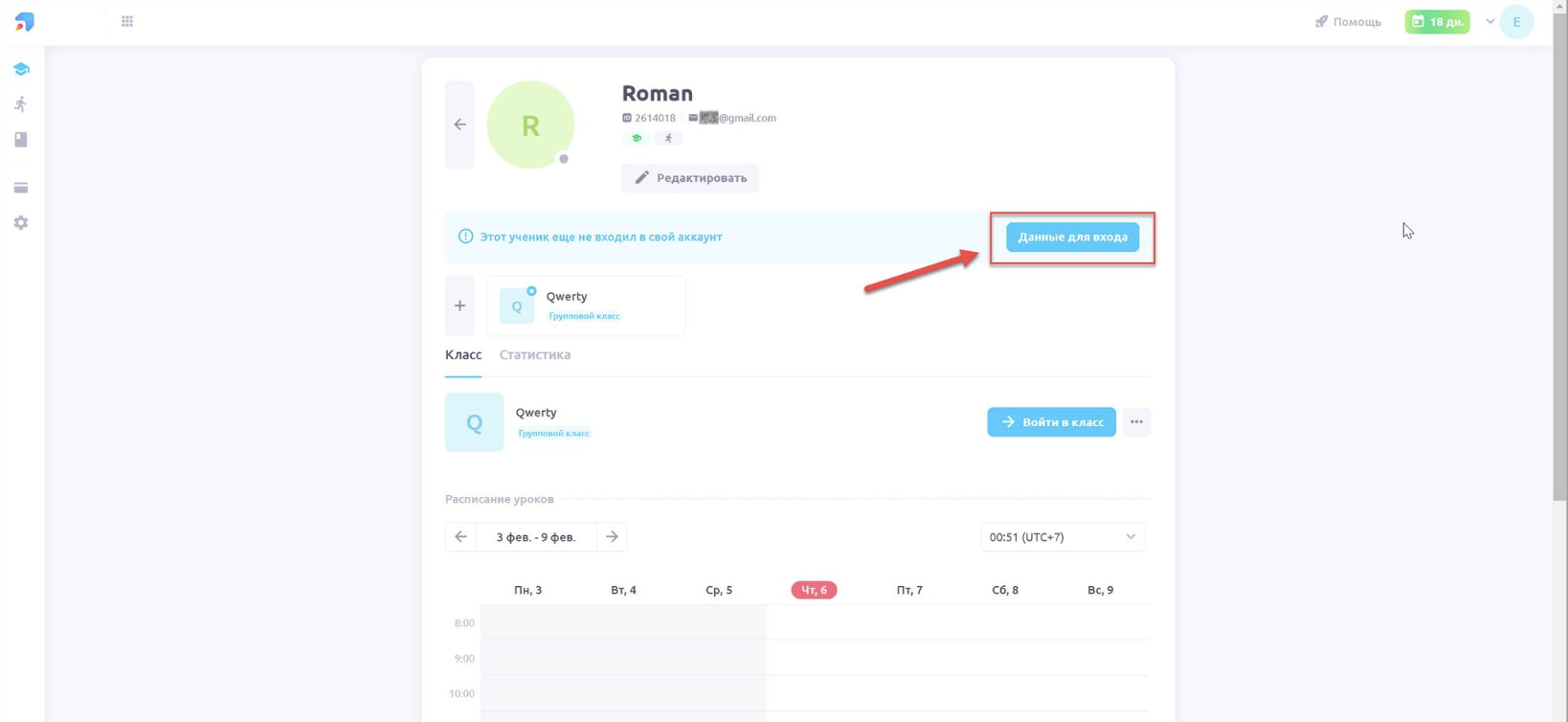Open the three-dots menu for Qwerty class
The height and width of the screenshot is (722, 1568).
pos(1136,422)
